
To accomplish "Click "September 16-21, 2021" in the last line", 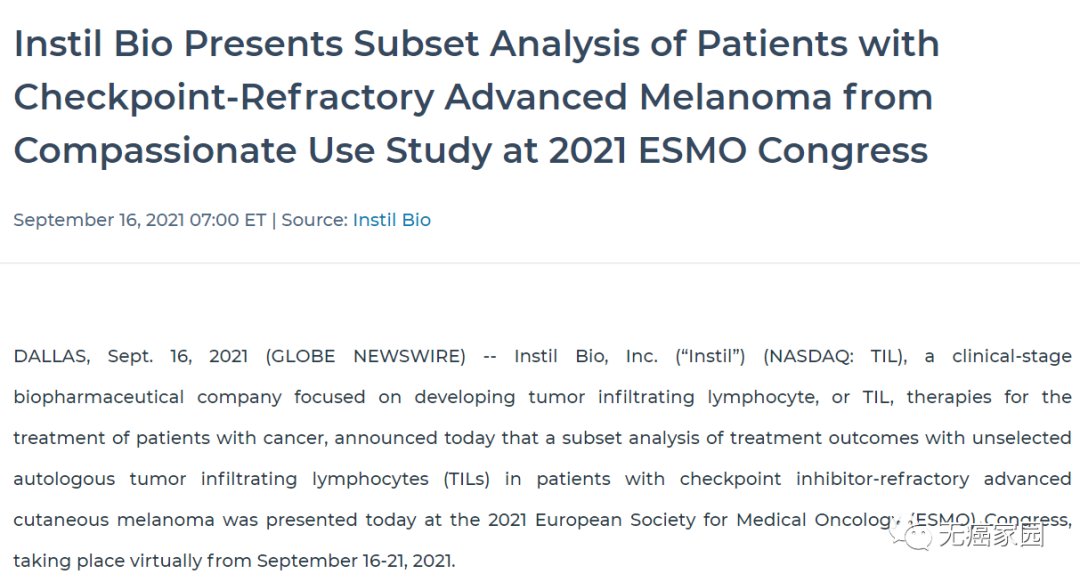I will point(355,561).
